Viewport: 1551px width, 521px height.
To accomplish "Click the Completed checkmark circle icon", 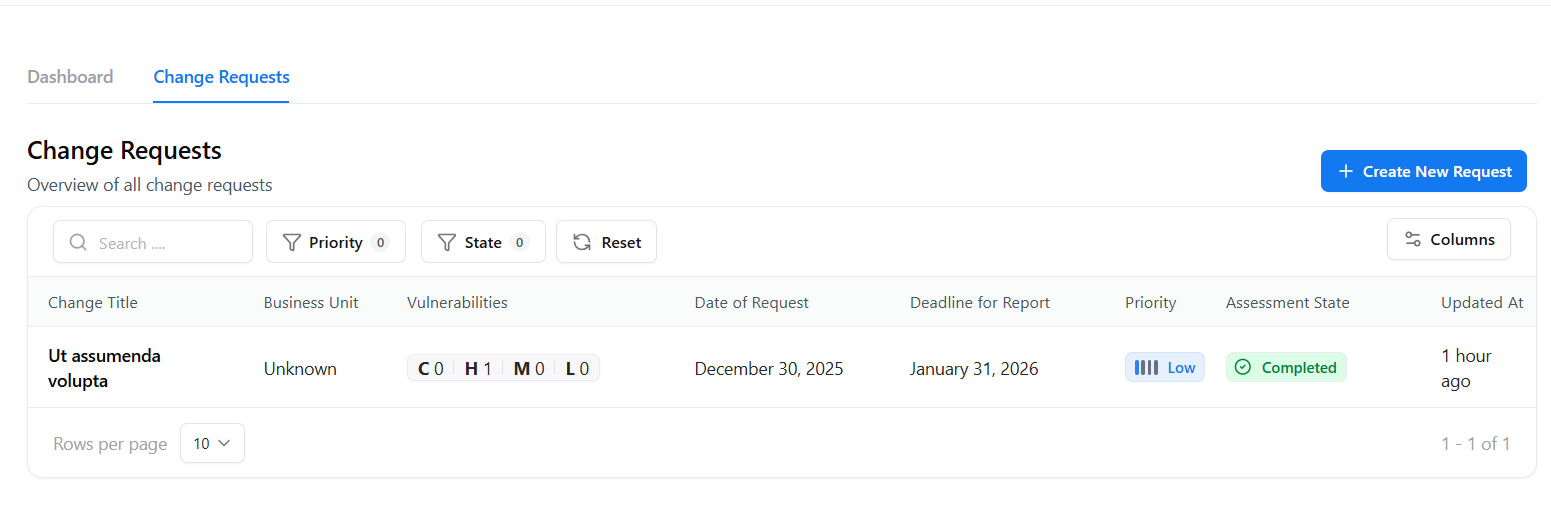I will click(x=1243, y=368).
